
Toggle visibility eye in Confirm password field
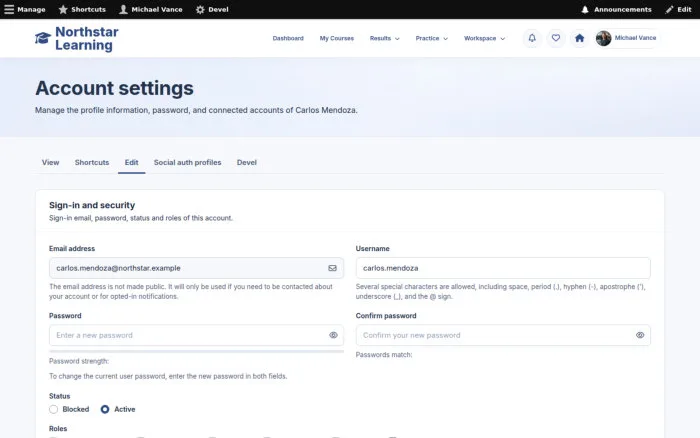640,335
